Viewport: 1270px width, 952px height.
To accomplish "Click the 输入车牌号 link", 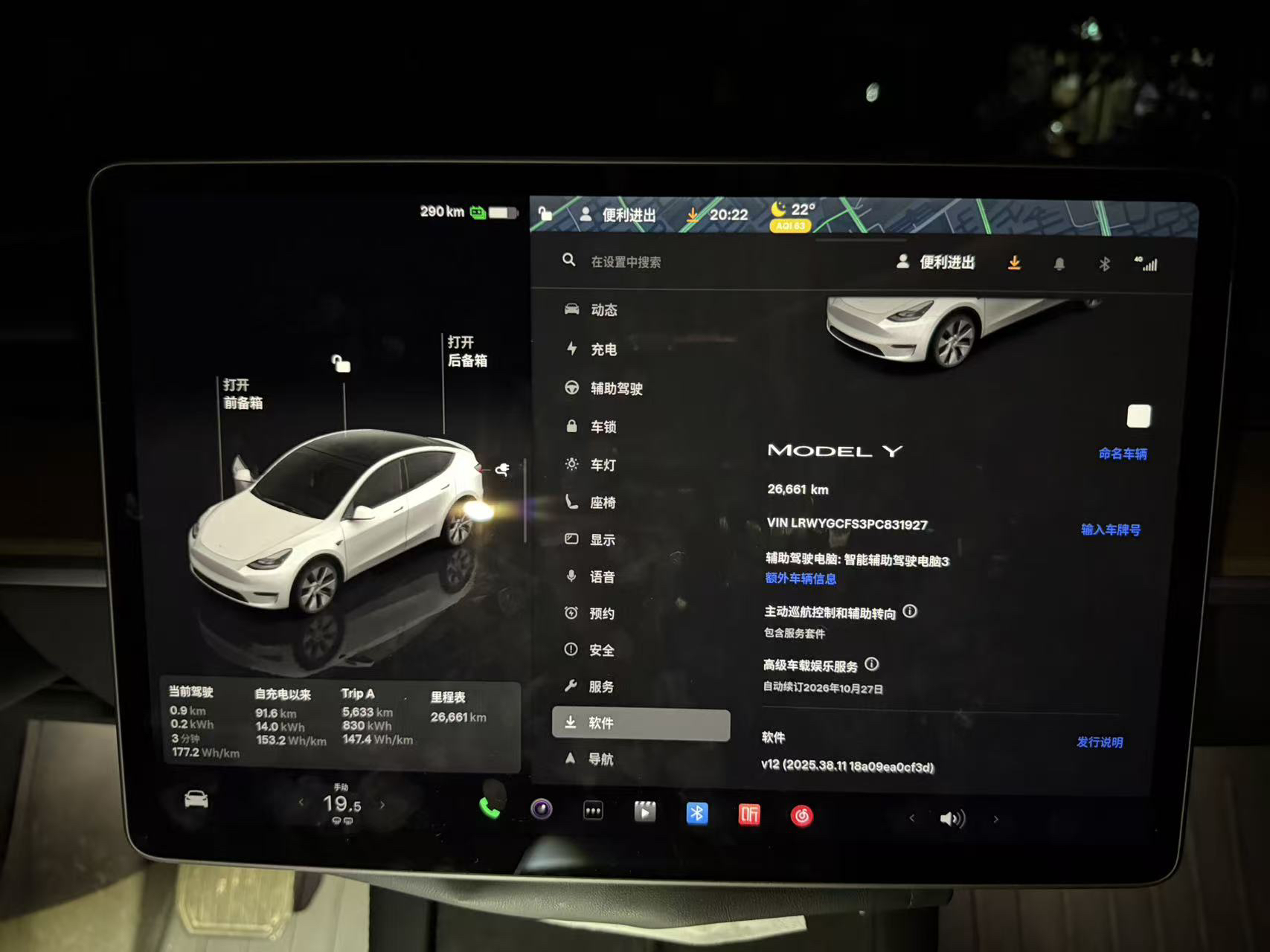I will point(1110,530).
